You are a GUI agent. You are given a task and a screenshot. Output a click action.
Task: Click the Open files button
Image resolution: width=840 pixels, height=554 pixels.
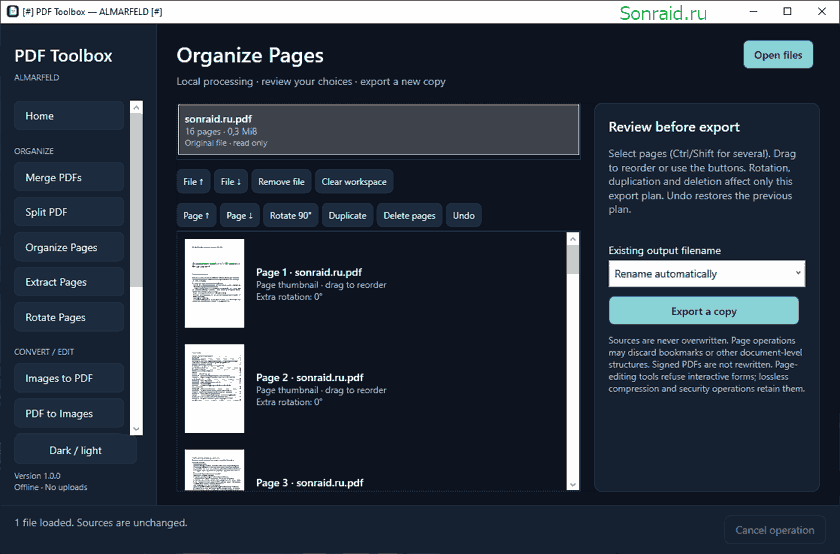778,55
